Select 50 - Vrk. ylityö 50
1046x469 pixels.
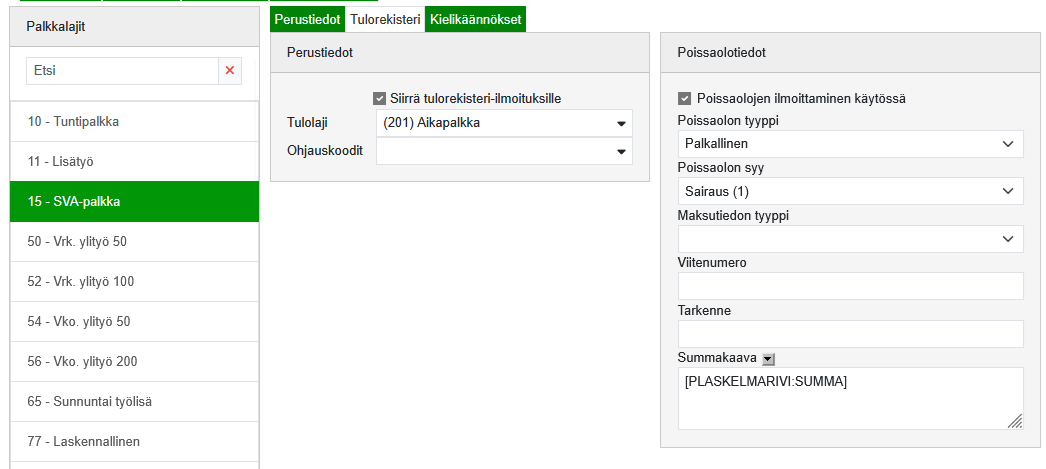click(134, 241)
